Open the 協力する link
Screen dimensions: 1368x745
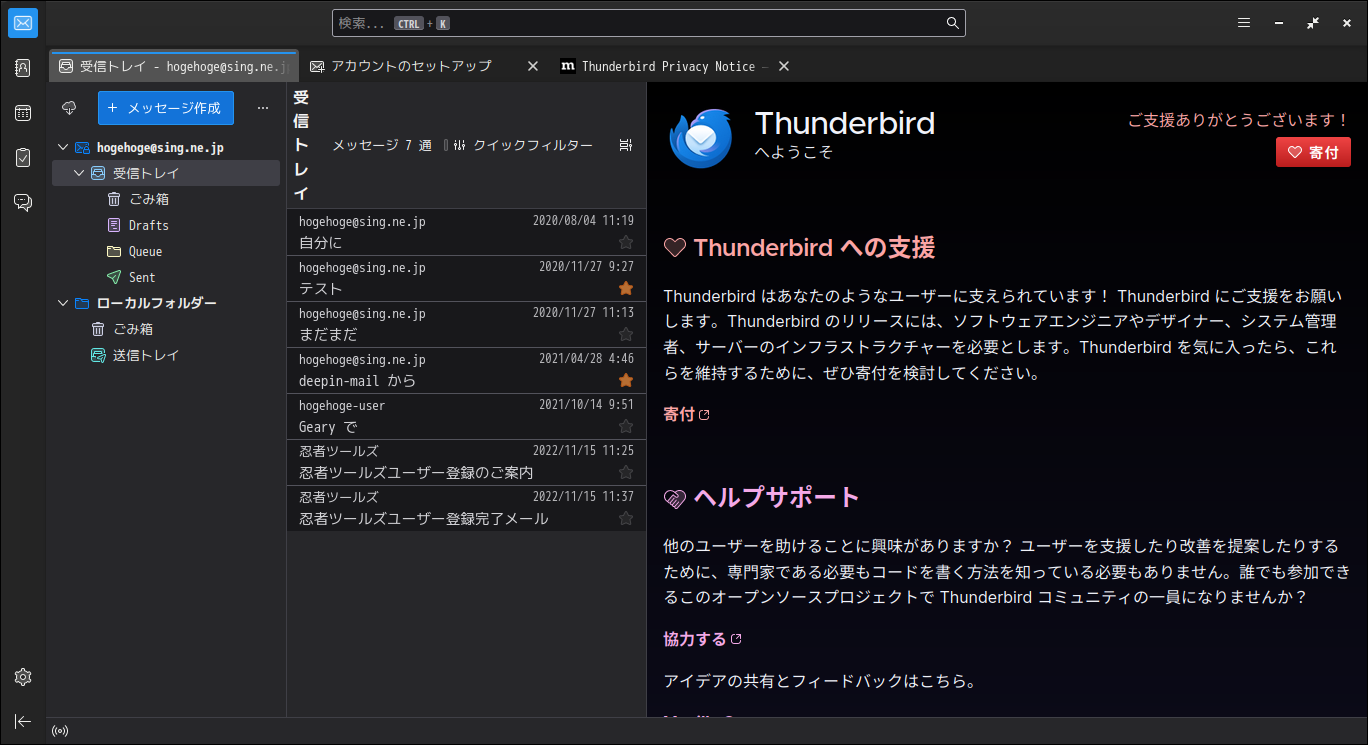702,639
